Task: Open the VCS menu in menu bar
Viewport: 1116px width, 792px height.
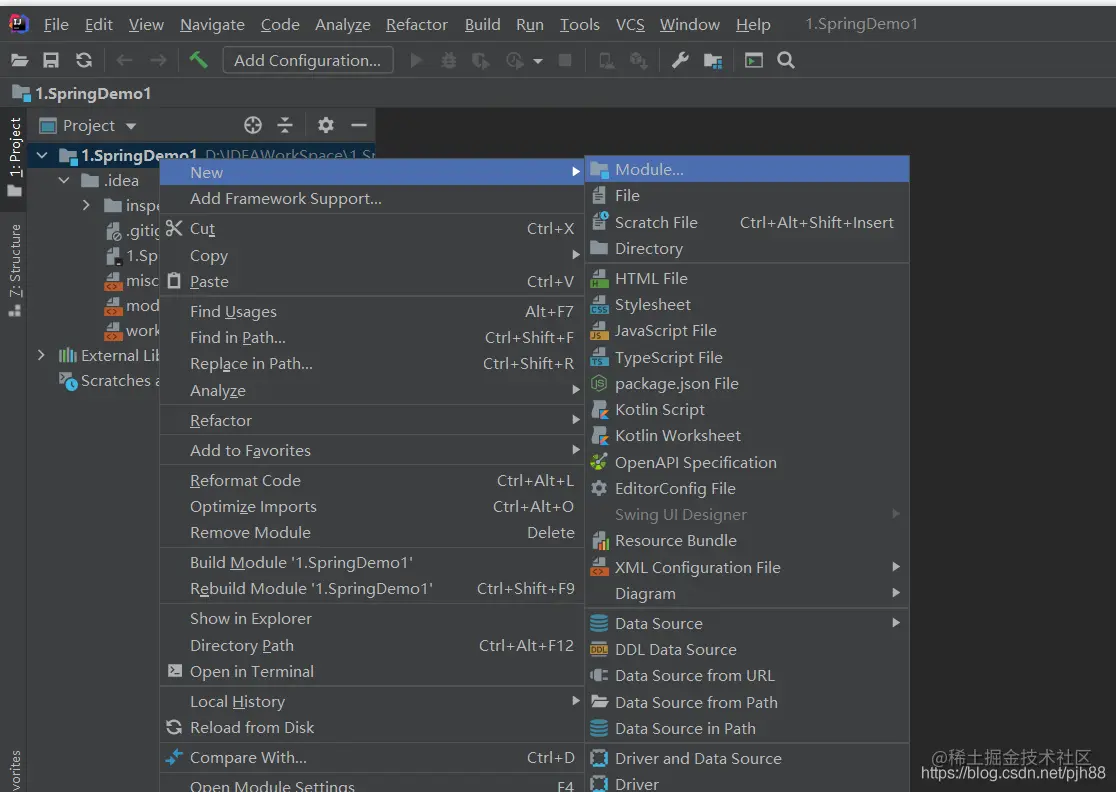Action: [x=630, y=25]
